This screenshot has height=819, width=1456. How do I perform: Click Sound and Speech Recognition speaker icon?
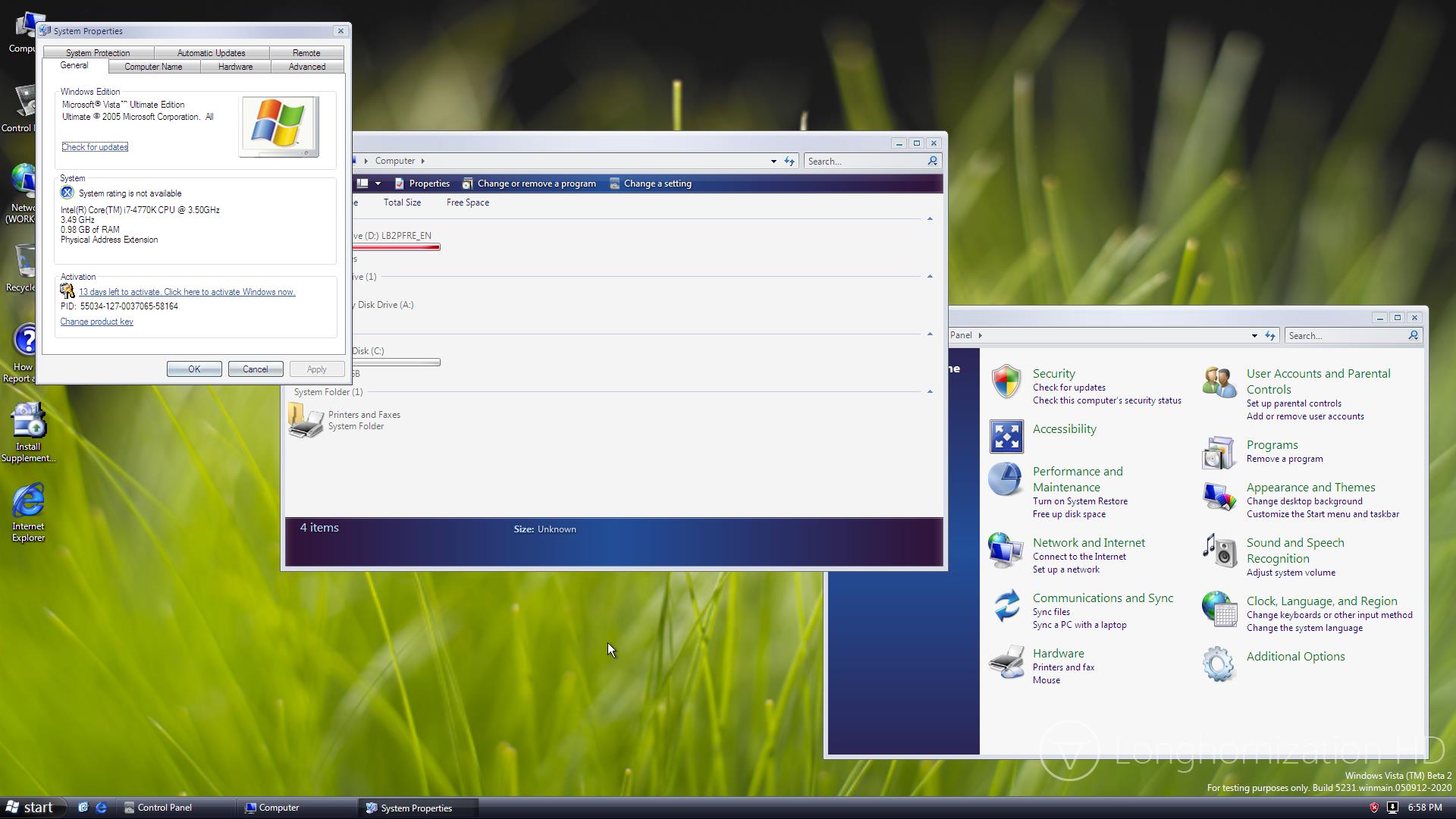click(x=1219, y=551)
